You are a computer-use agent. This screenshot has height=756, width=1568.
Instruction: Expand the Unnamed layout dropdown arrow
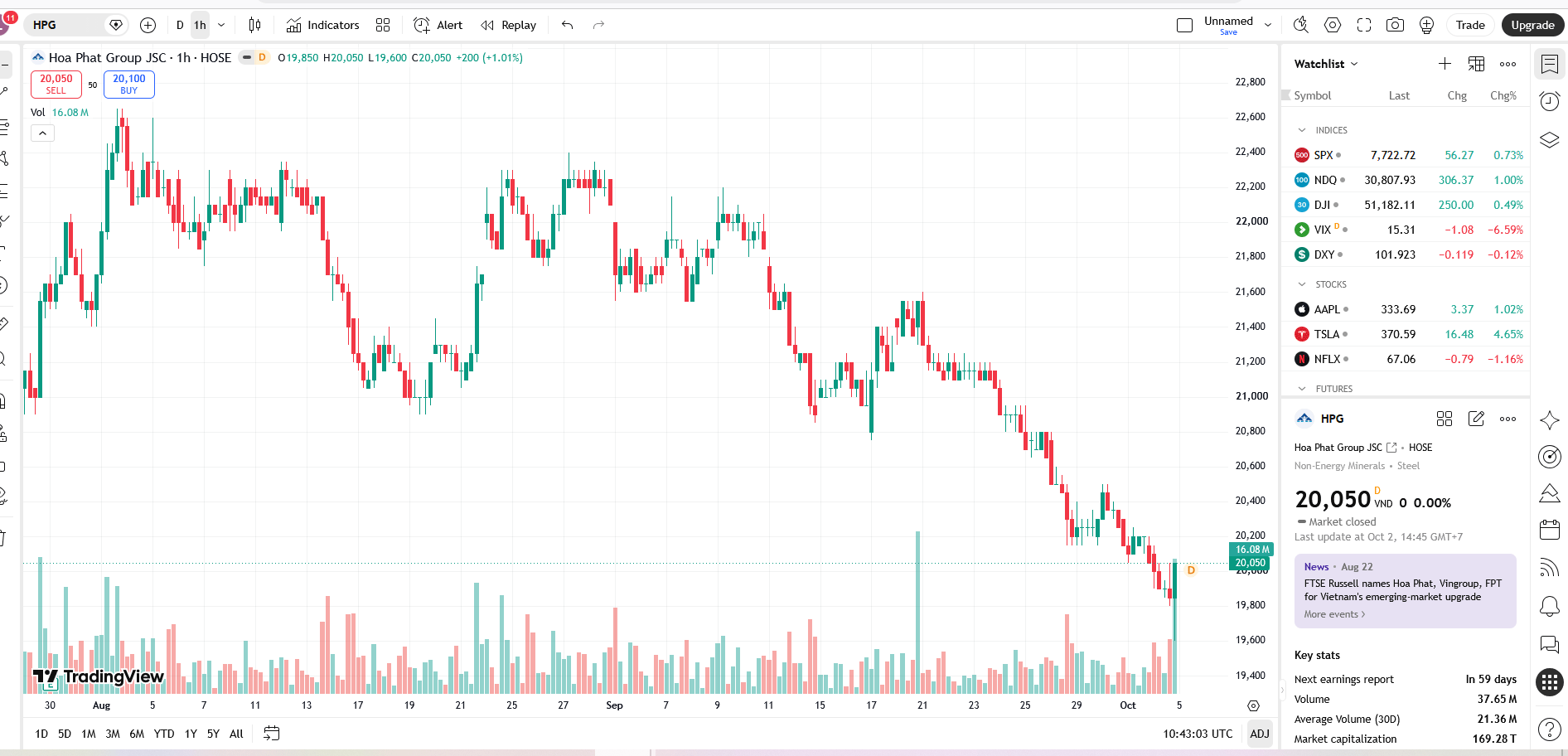click(1268, 25)
